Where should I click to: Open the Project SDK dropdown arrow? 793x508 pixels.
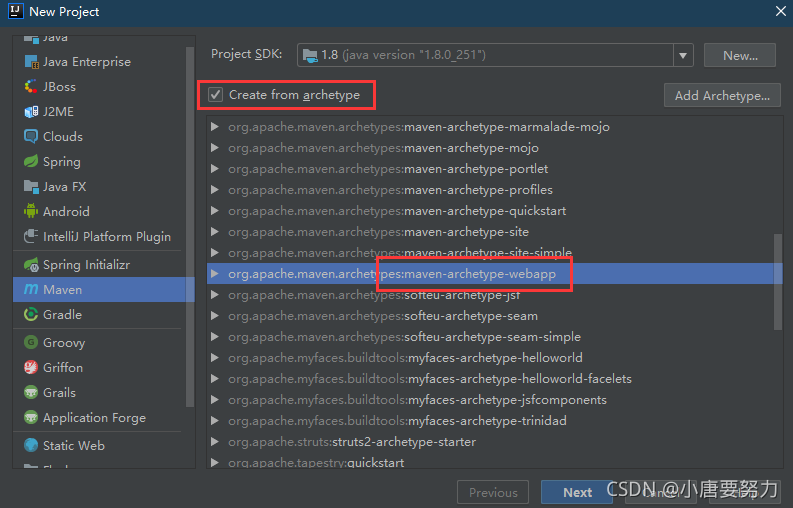683,55
